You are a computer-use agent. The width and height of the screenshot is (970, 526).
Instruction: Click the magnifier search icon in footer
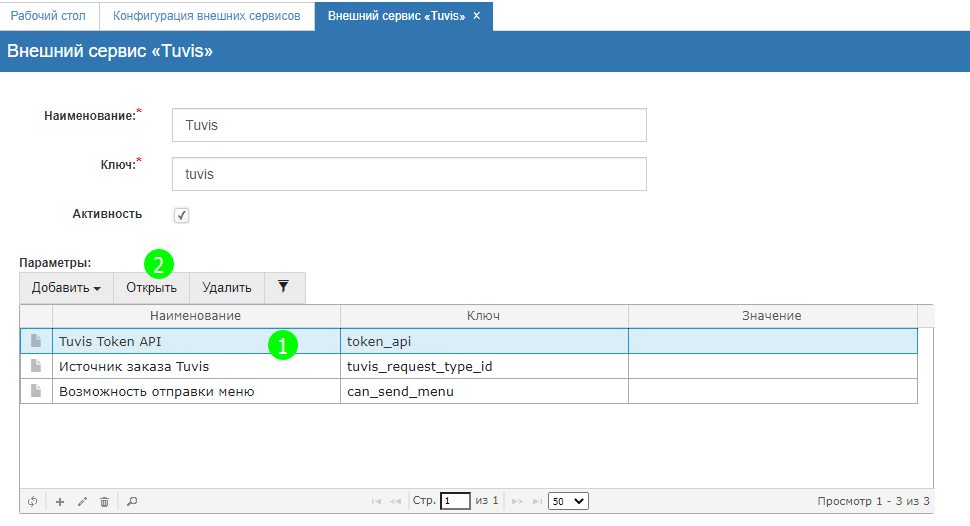[132, 501]
